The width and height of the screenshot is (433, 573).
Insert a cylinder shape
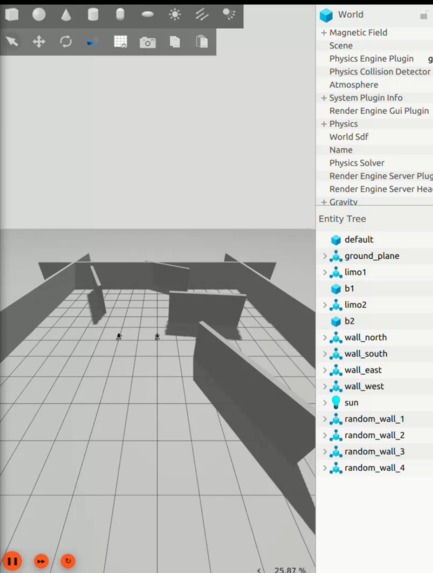(x=93, y=15)
